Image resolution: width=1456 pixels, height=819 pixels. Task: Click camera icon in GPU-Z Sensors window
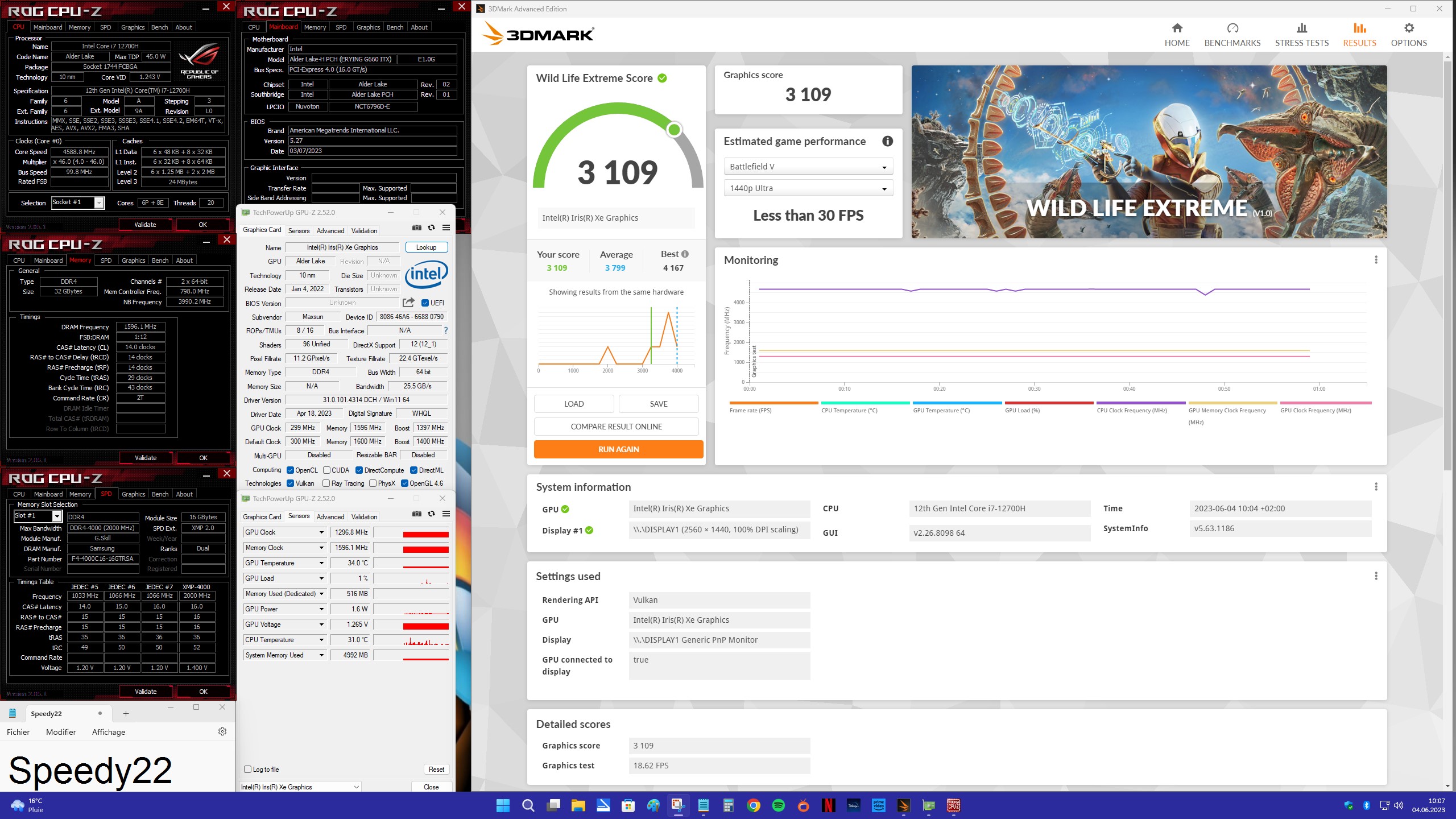417,514
